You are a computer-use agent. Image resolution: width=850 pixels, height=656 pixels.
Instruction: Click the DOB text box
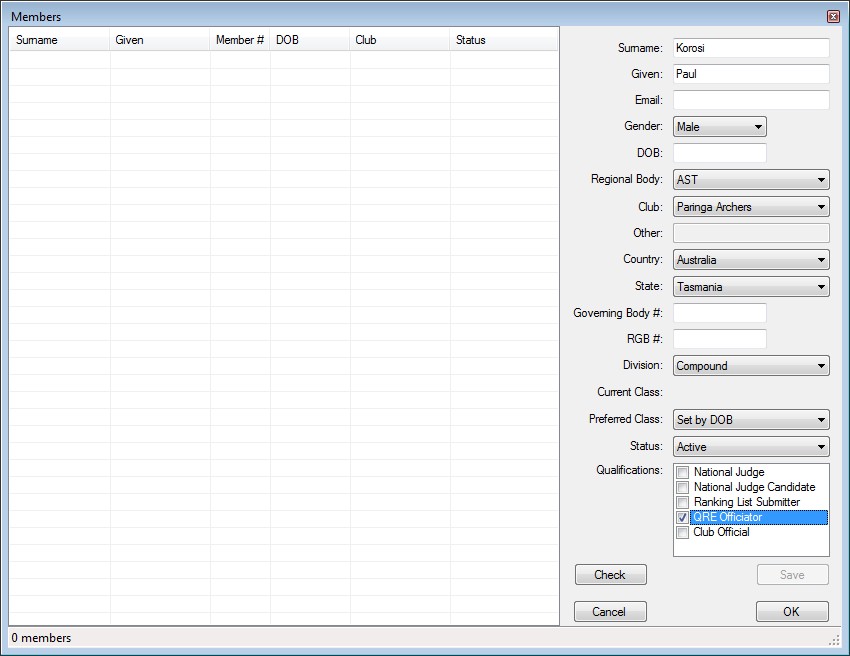720,153
